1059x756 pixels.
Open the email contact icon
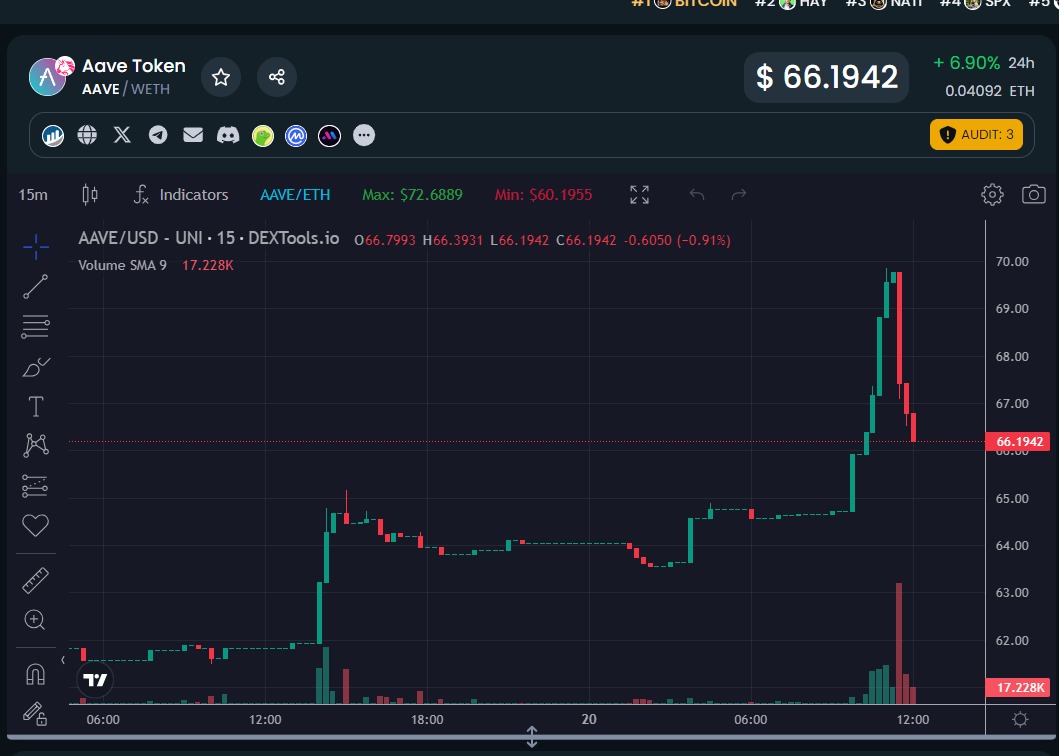(193, 135)
